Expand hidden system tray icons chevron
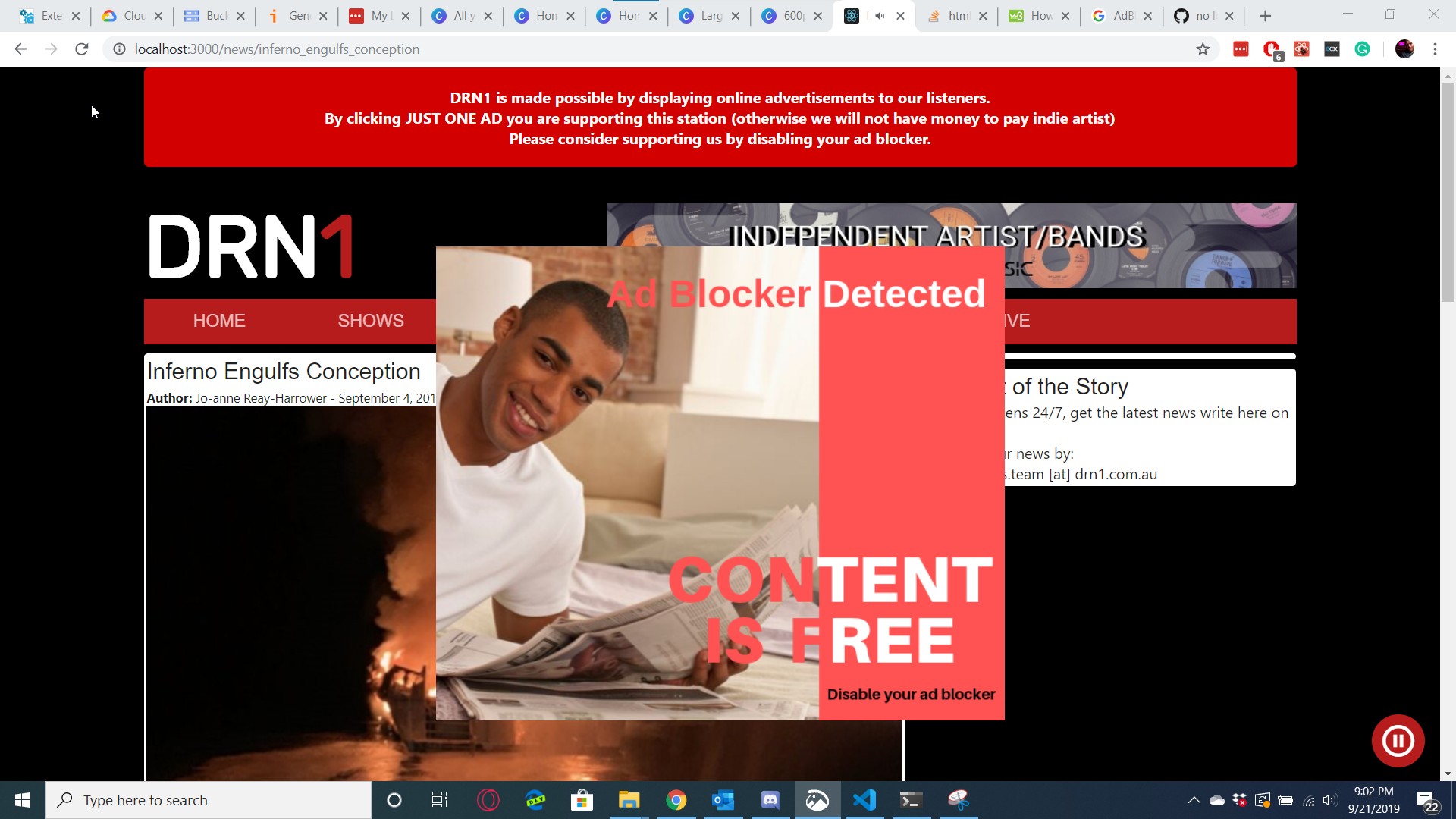 [1194, 800]
